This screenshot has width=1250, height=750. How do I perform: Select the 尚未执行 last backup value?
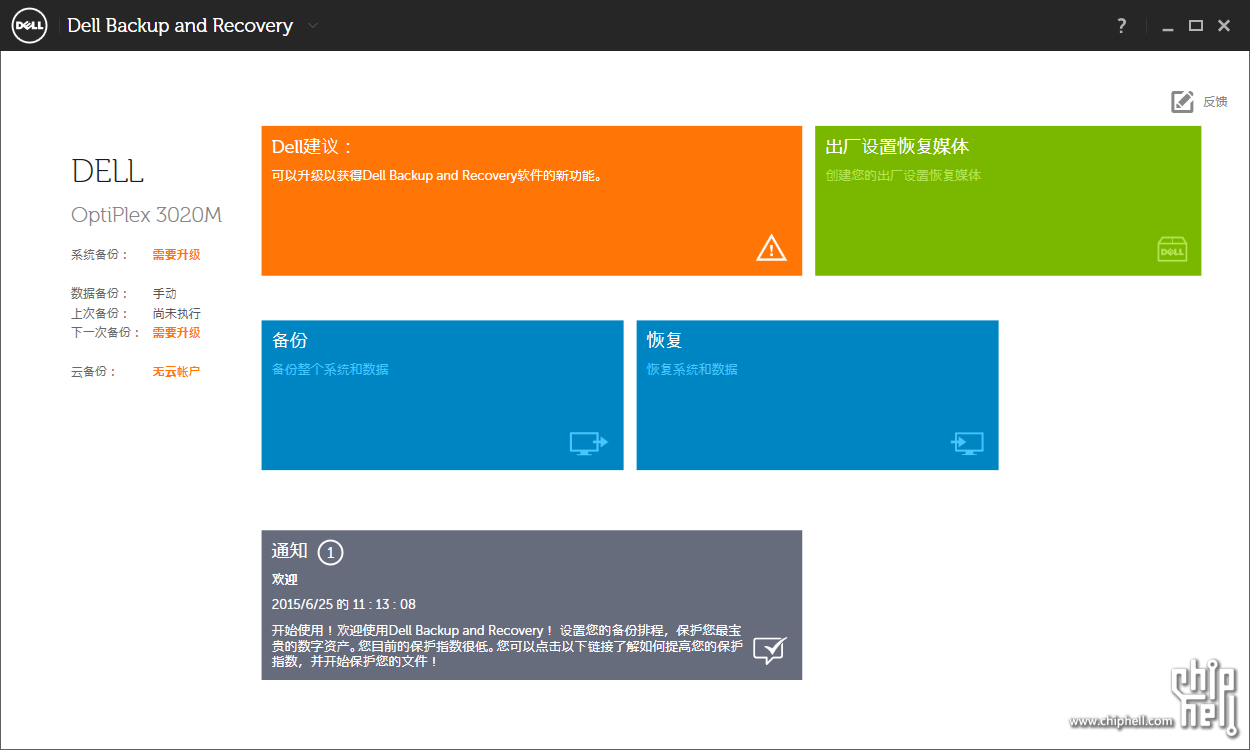tap(176, 313)
